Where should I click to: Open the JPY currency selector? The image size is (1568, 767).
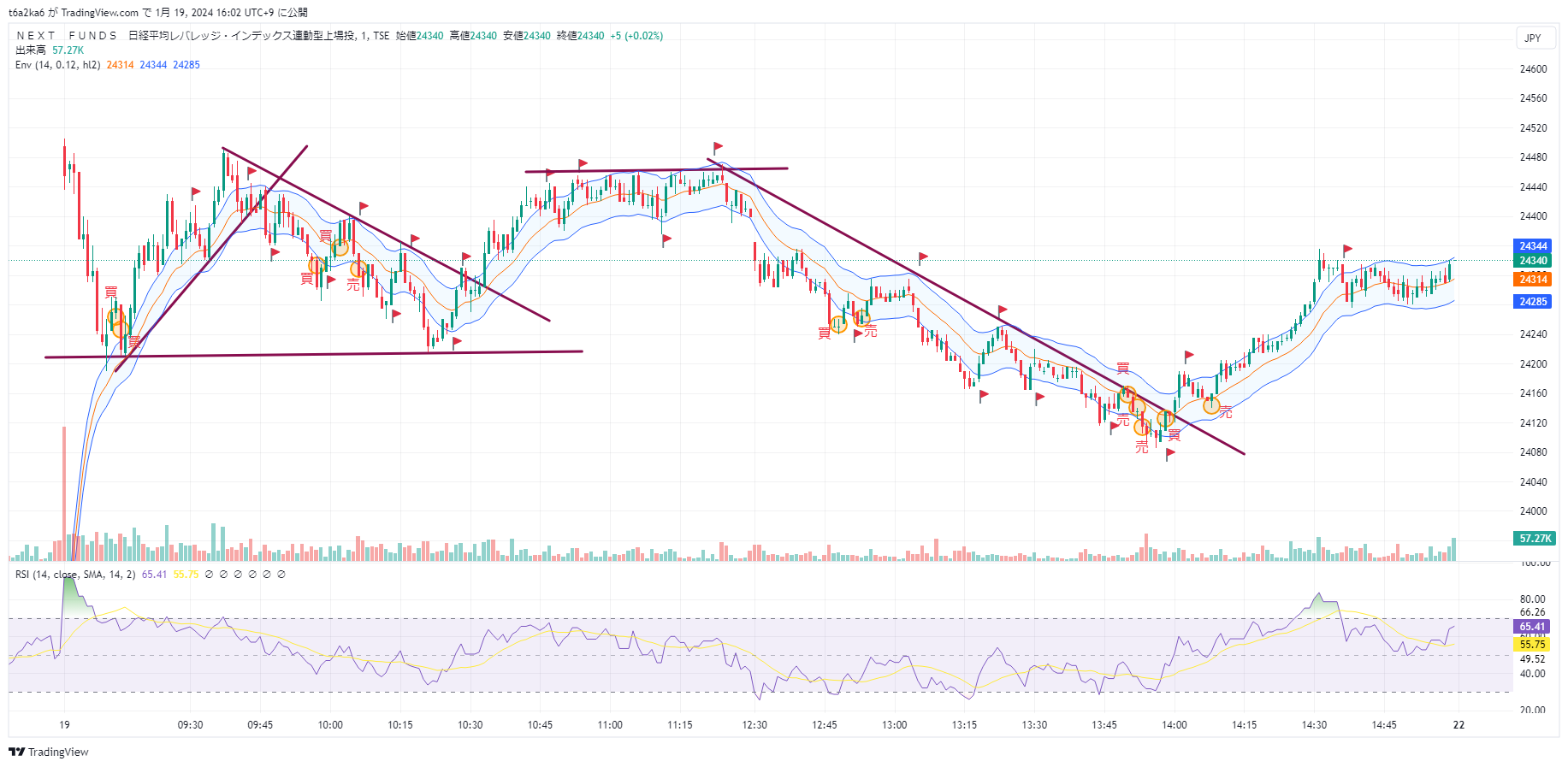1532,38
